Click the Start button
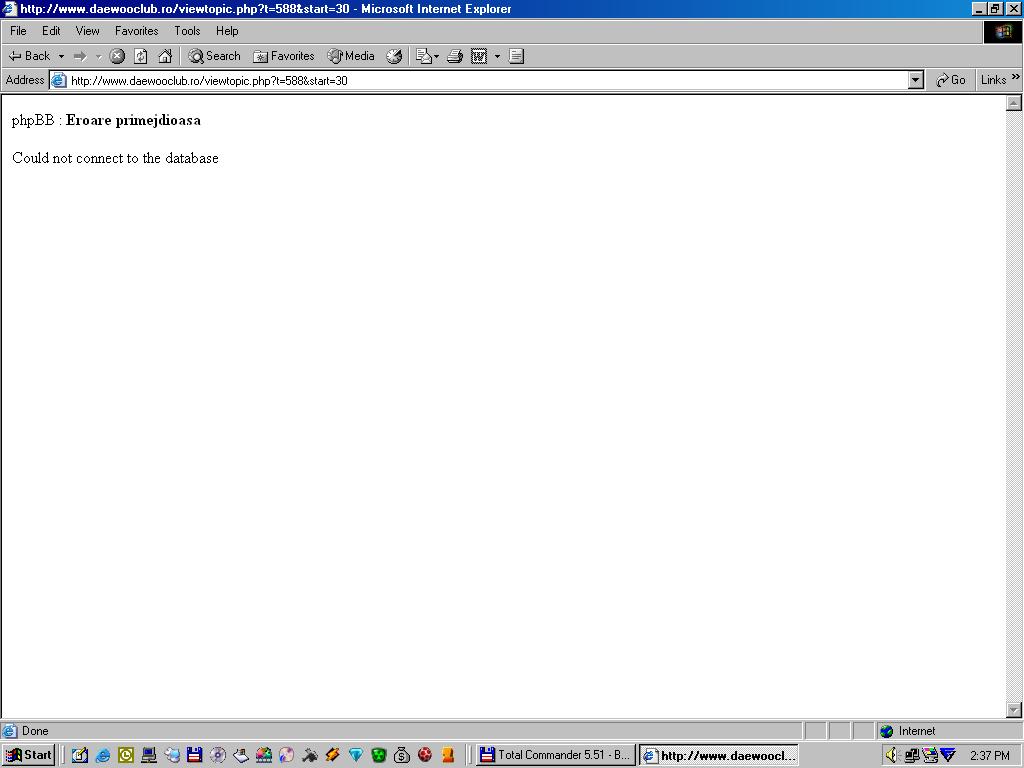This screenshot has width=1024, height=768. tap(29, 755)
